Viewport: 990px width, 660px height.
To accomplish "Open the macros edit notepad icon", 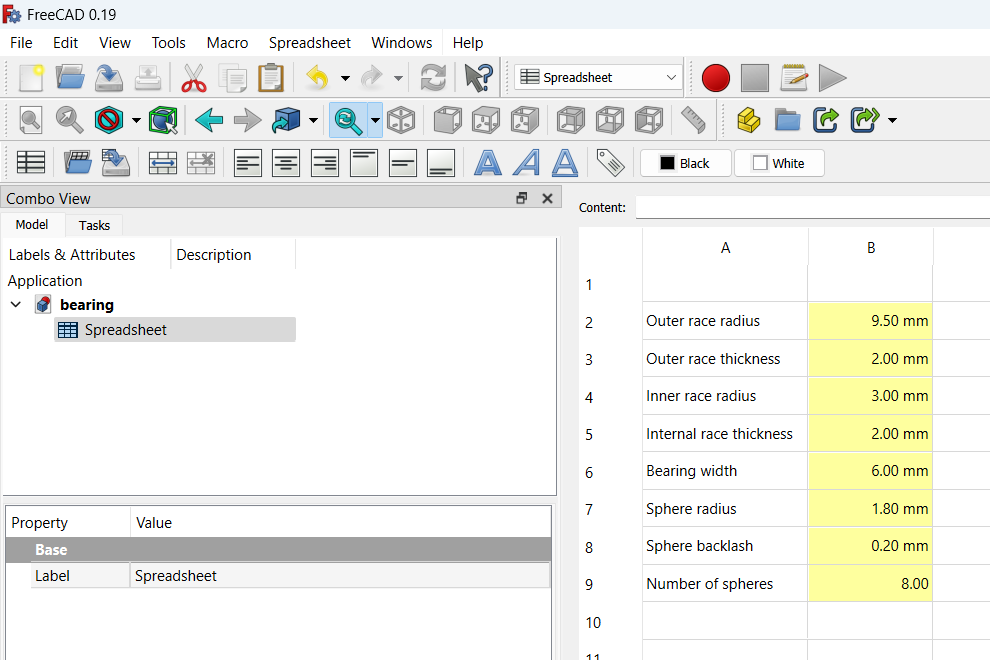I will (794, 78).
